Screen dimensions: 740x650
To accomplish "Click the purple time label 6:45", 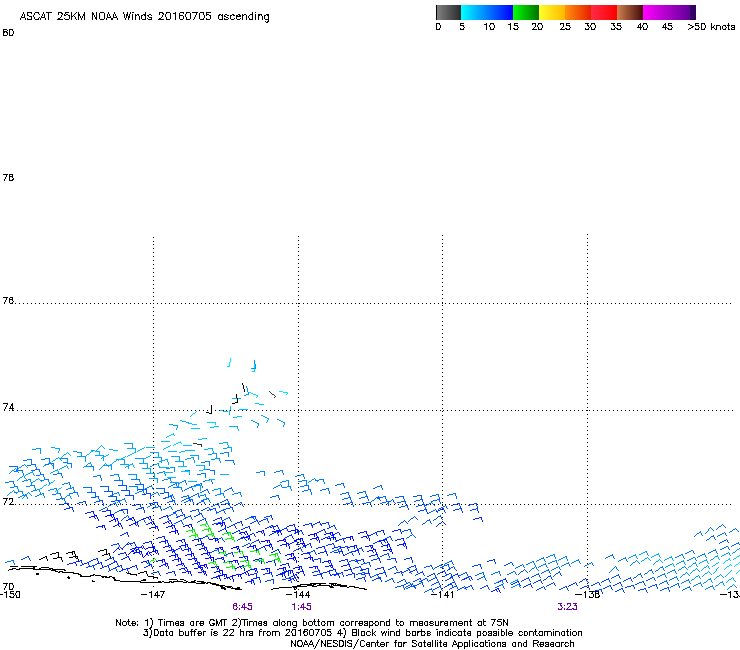I will pyautogui.click(x=242, y=607).
